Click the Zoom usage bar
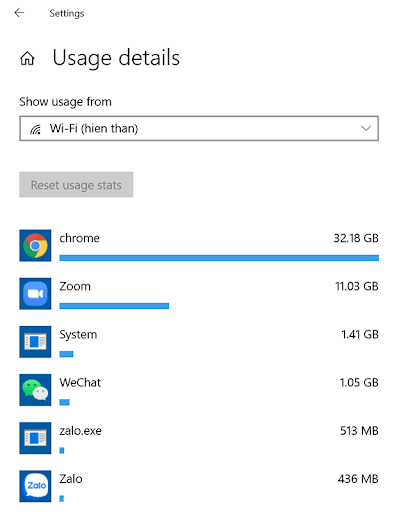This screenshot has height=512, width=410. [x=114, y=306]
